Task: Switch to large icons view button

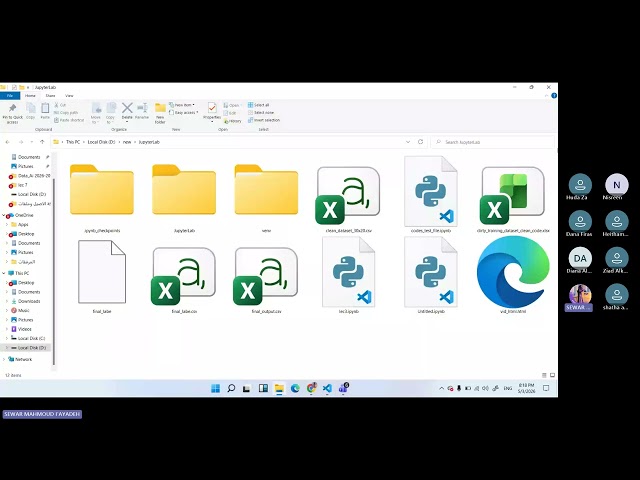Action: [x=552, y=375]
